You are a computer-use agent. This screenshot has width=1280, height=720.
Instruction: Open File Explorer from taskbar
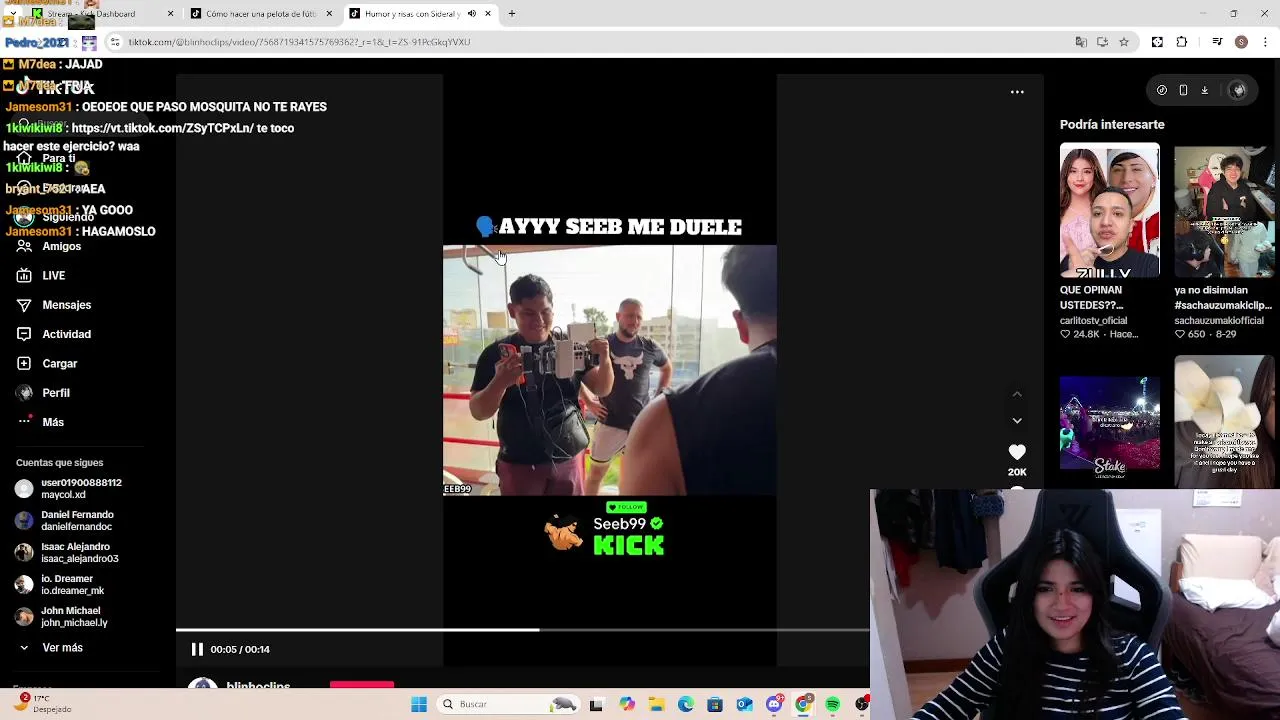656,705
